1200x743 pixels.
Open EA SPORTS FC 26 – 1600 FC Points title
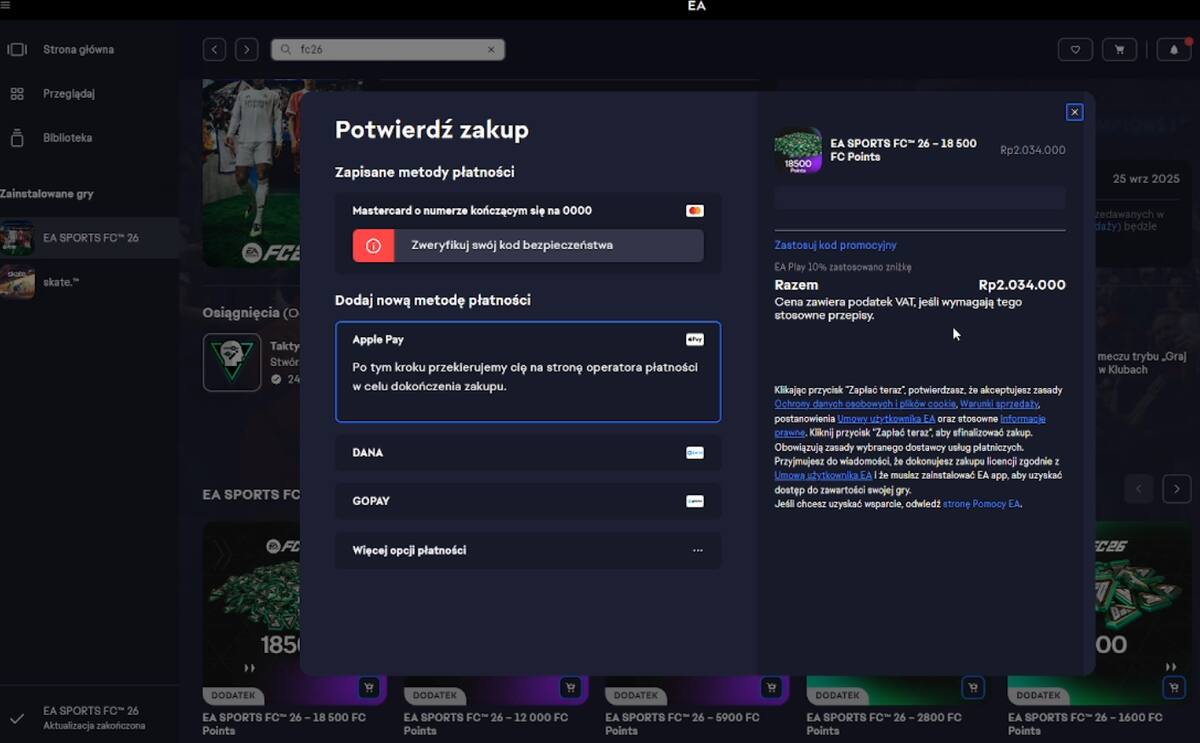(1086, 724)
